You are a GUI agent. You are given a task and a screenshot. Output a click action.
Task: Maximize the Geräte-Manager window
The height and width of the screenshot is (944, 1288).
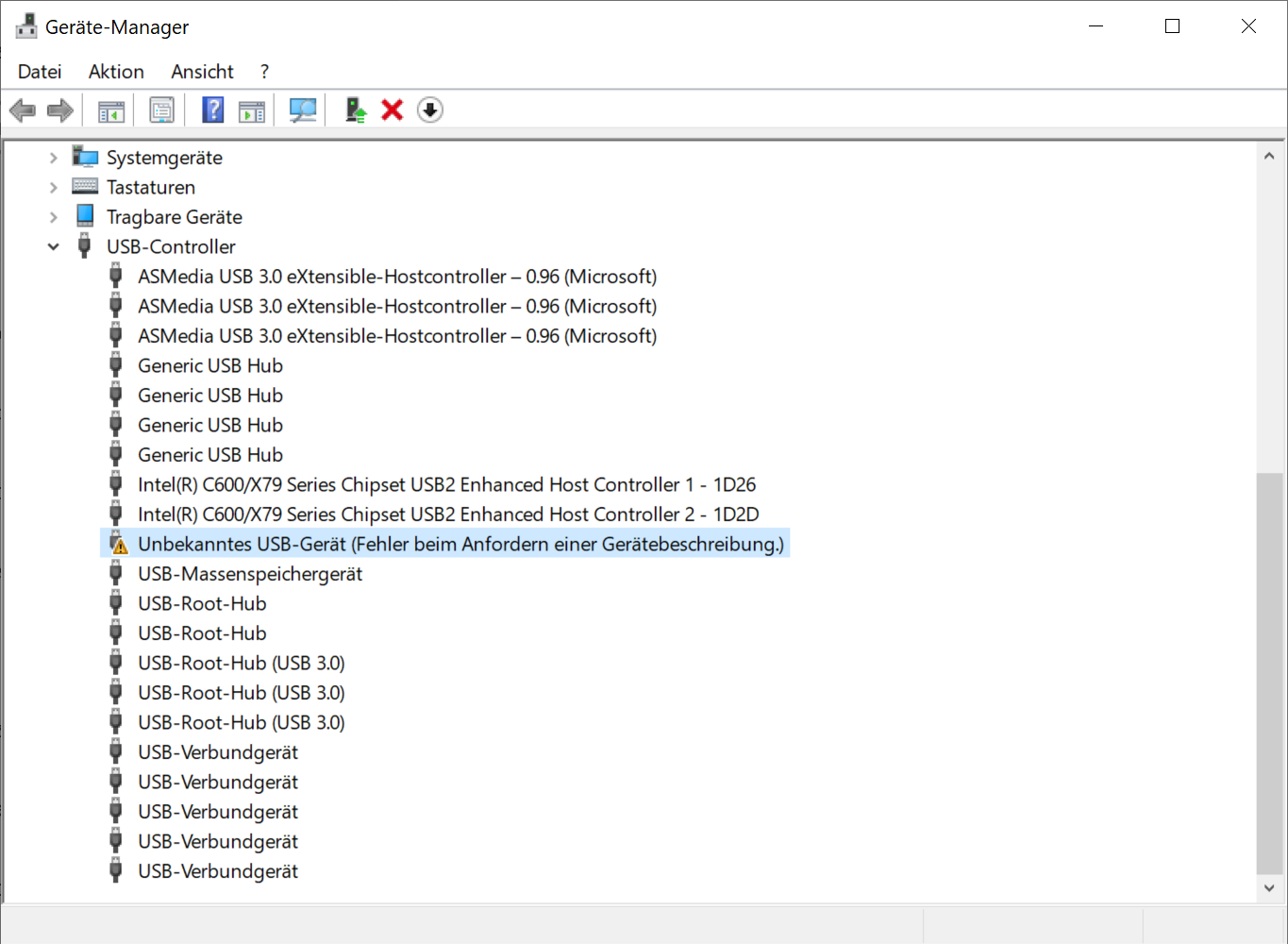pos(1172,26)
